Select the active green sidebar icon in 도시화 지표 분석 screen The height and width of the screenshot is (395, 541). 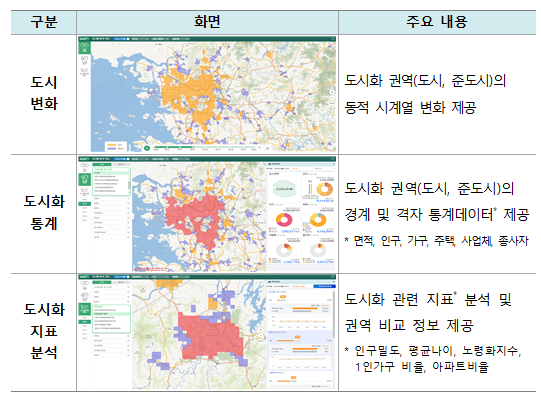(x=85, y=309)
